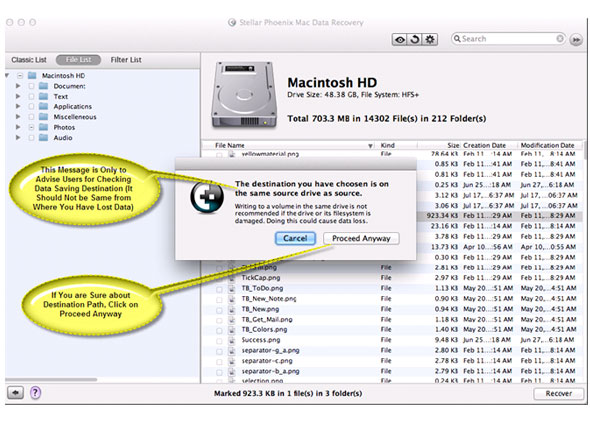Sort by the Kind column header
This screenshot has height=421, width=590.
pyautogui.click(x=397, y=146)
